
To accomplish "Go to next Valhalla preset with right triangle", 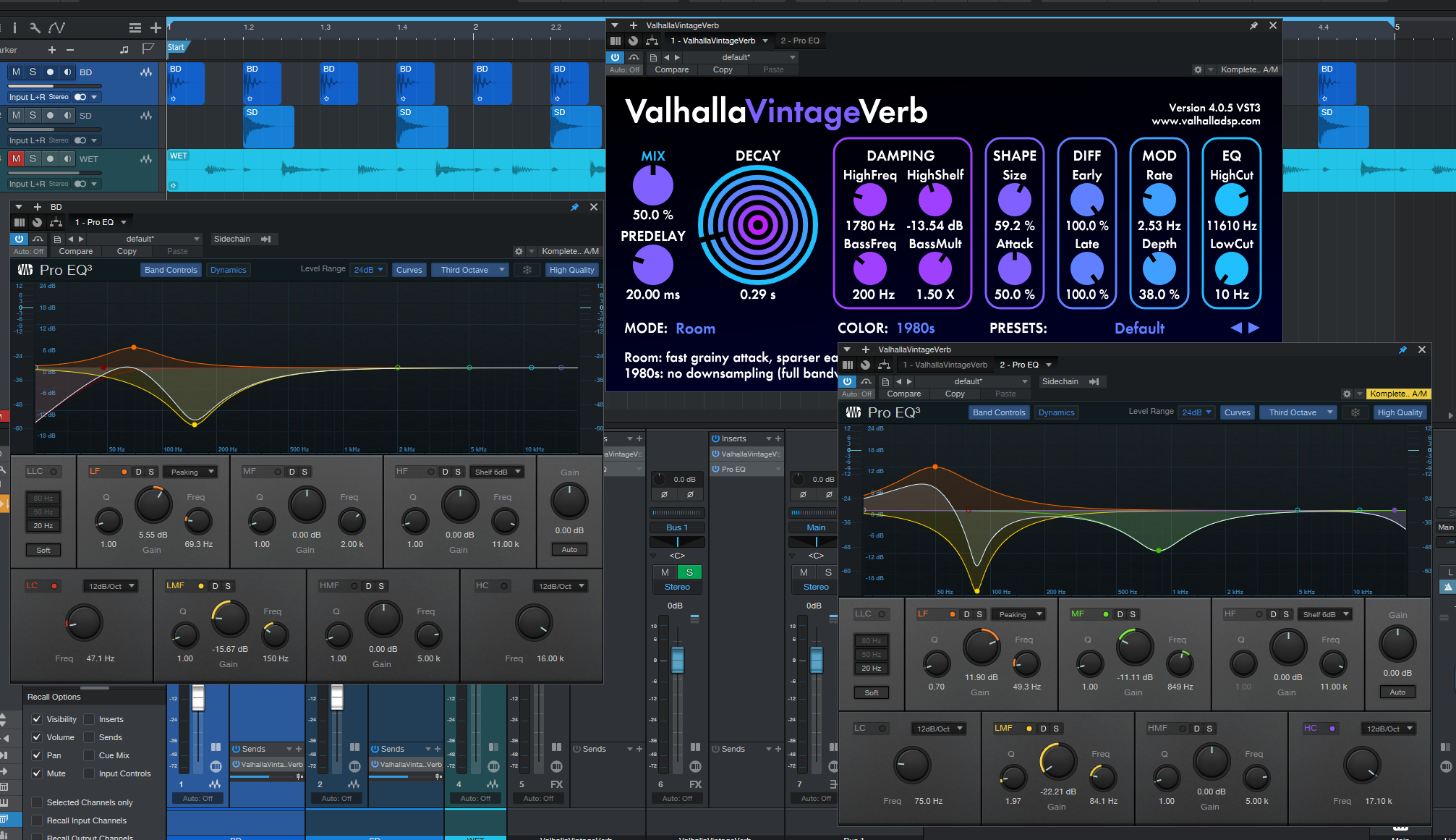I will tap(1254, 328).
